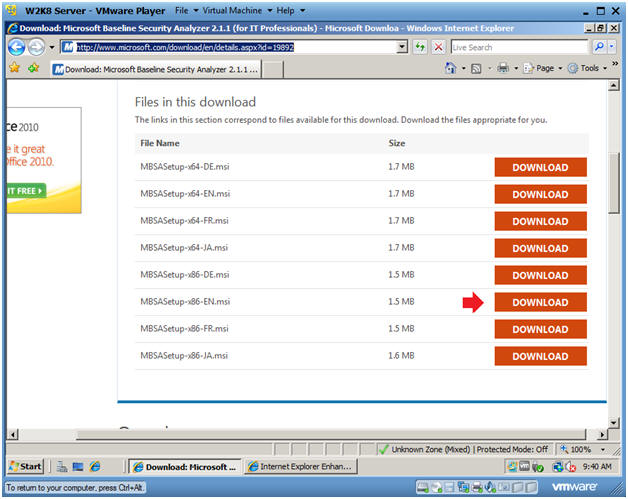Click the search magnifier icon

599,47
